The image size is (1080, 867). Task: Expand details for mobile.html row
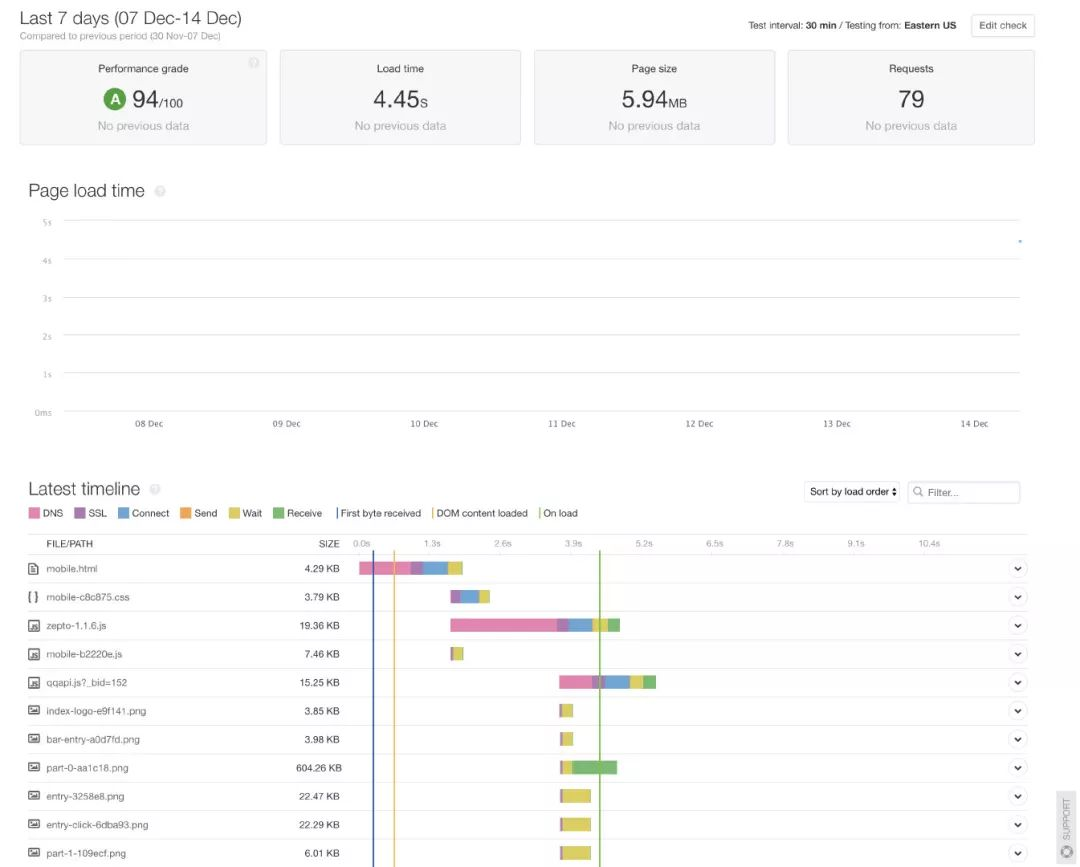point(1017,569)
